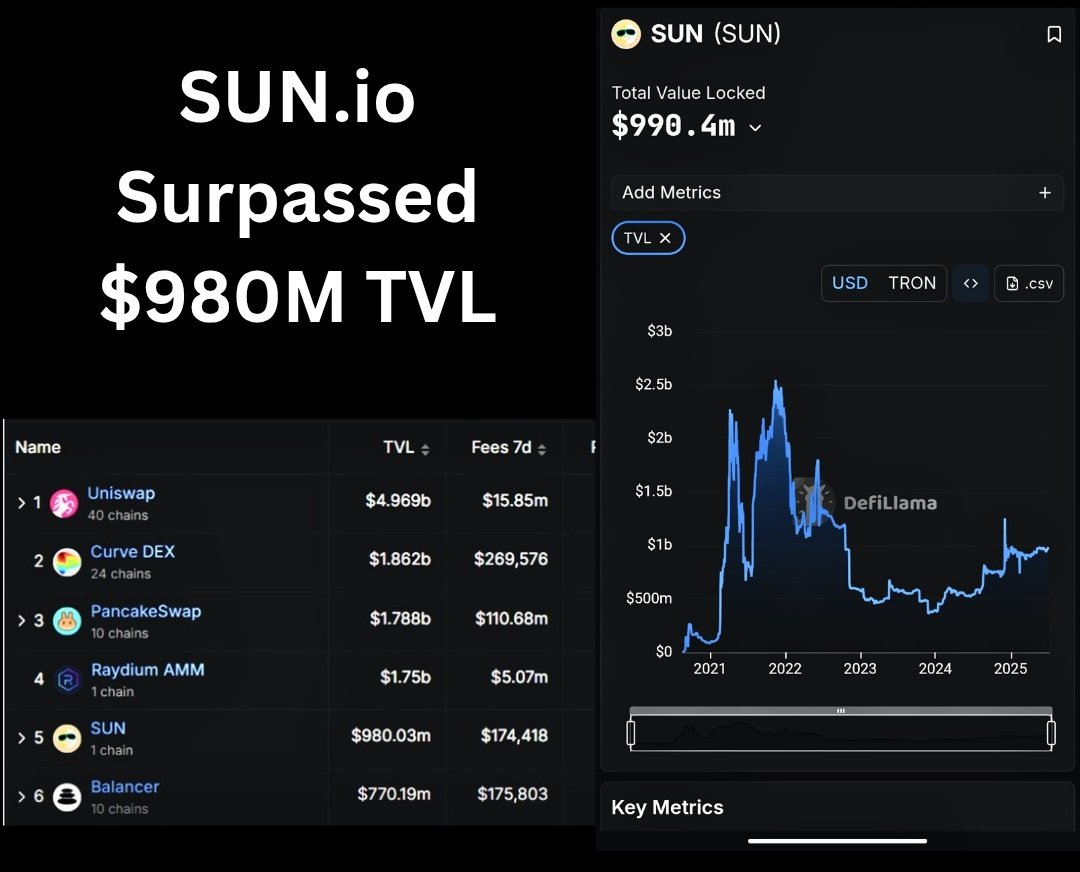Click the SUN sunglasses logo in header
The image size is (1080, 872).
(x=625, y=34)
